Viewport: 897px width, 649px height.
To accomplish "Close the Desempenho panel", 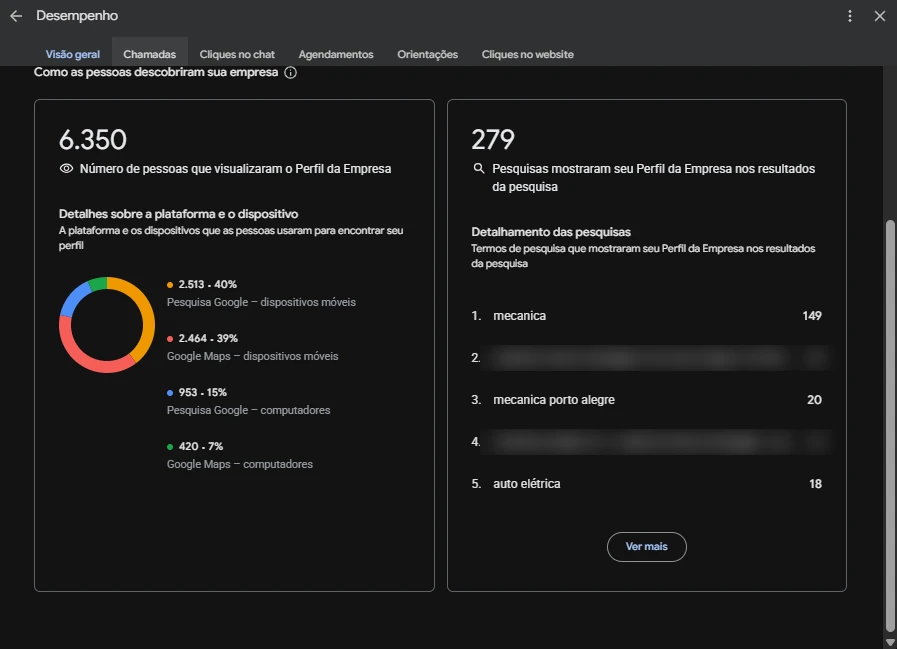I will click(x=880, y=16).
